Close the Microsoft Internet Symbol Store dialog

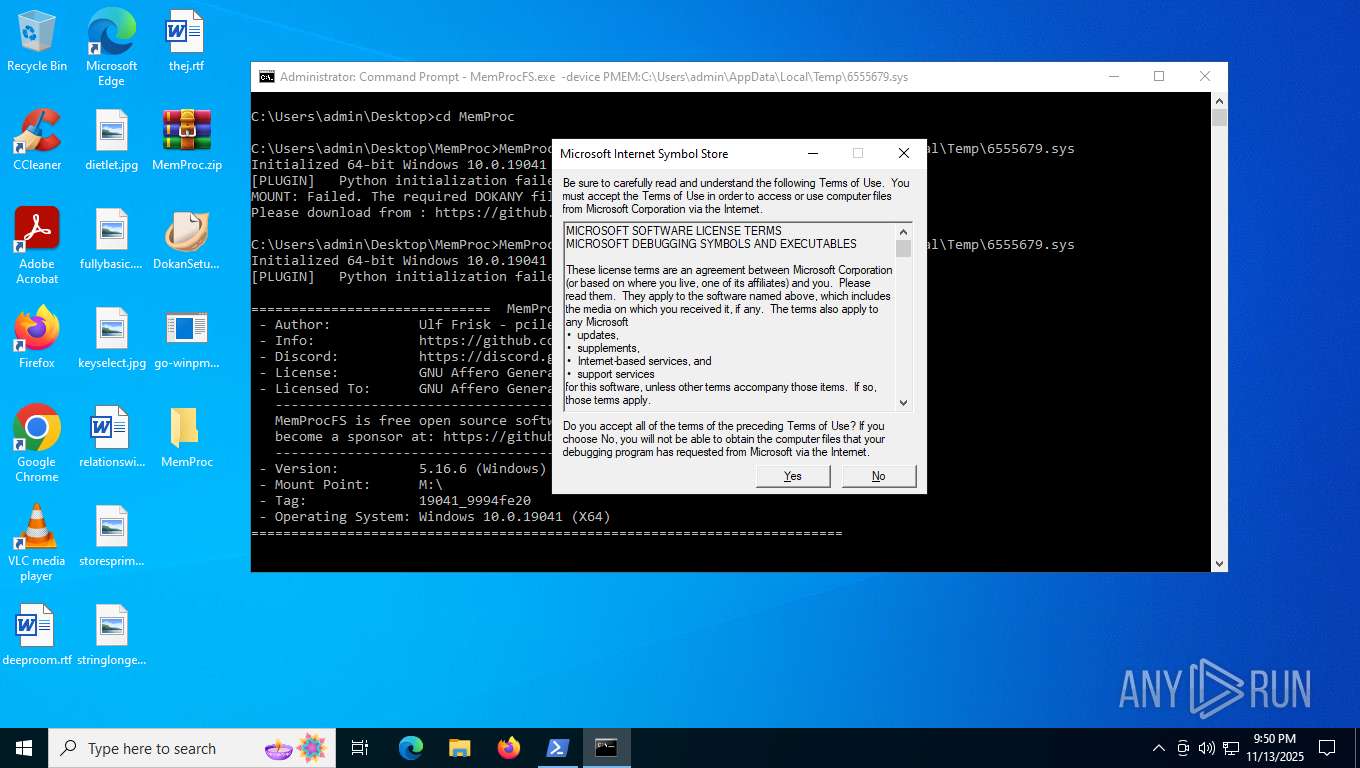(x=904, y=153)
